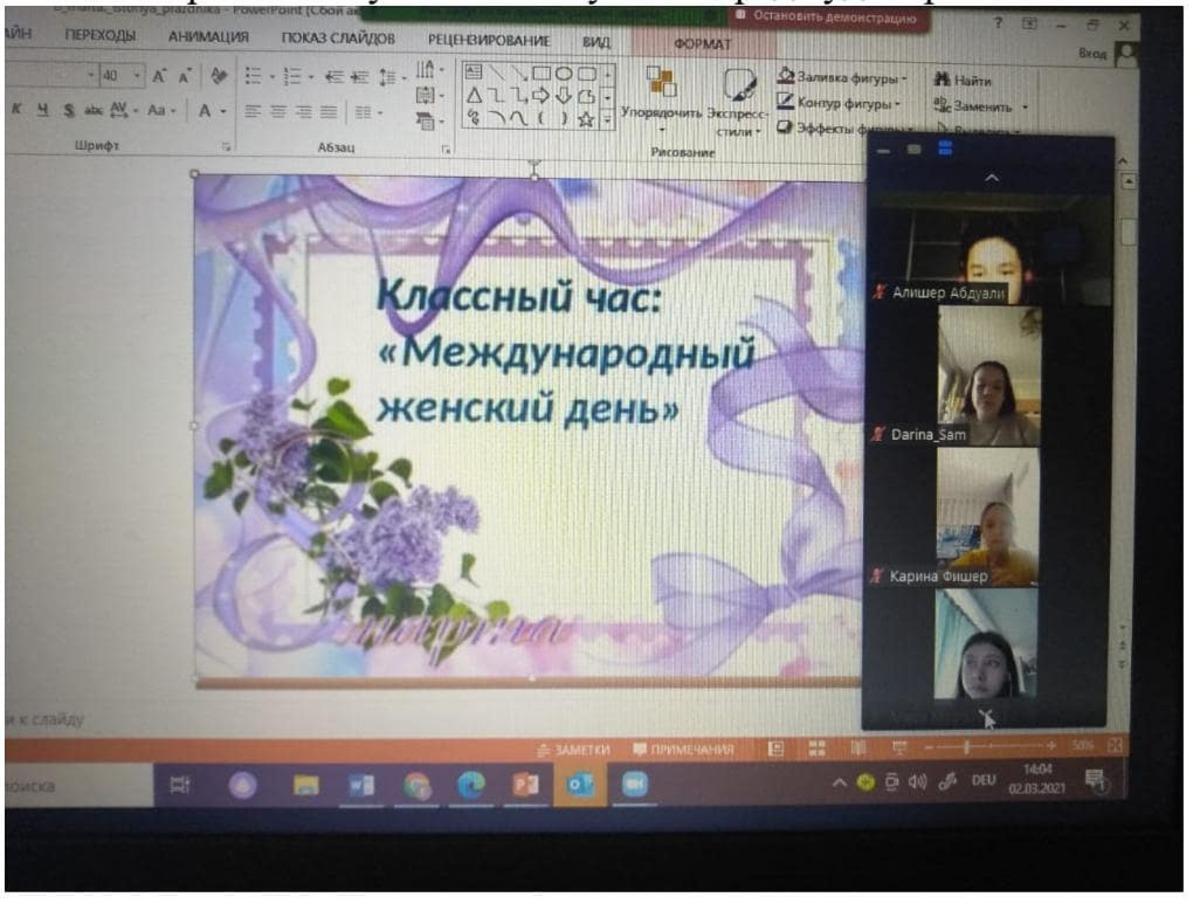This screenshot has width=1200, height=904.
Task: Toggle underline text formatting
Action: pos(42,111)
